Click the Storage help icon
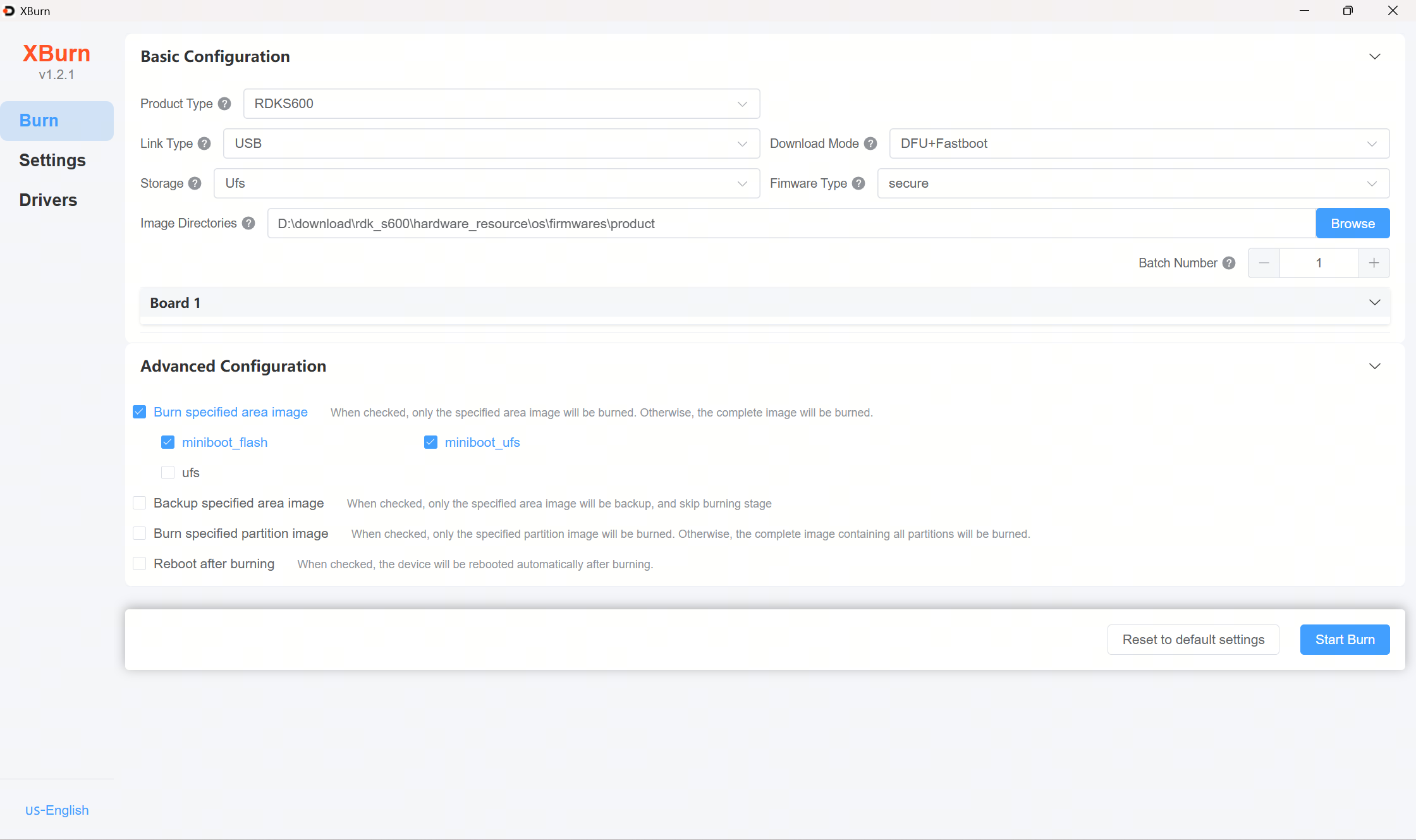Screen dimensions: 1416x840 point(195,183)
